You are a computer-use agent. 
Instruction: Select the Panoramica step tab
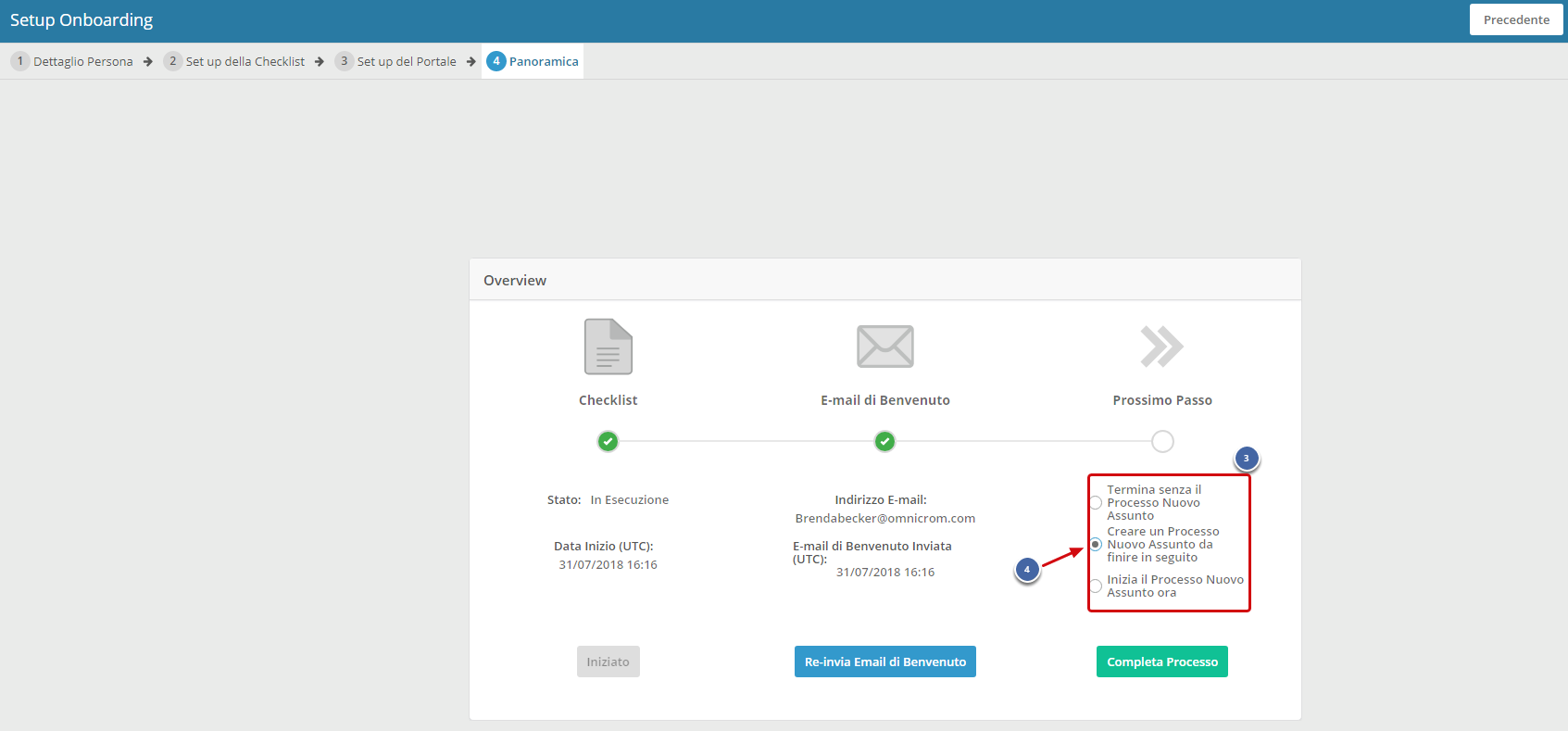[533, 61]
